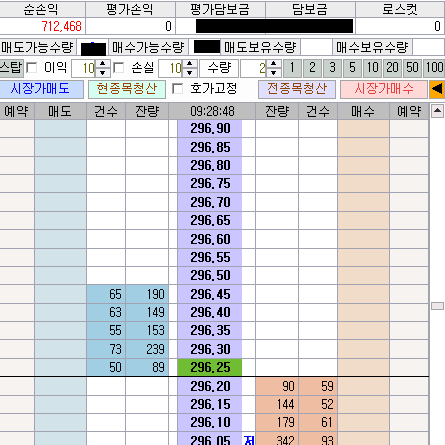Enable the 손실 stop checkbox
The image size is (445, 445).
(118, 68)
